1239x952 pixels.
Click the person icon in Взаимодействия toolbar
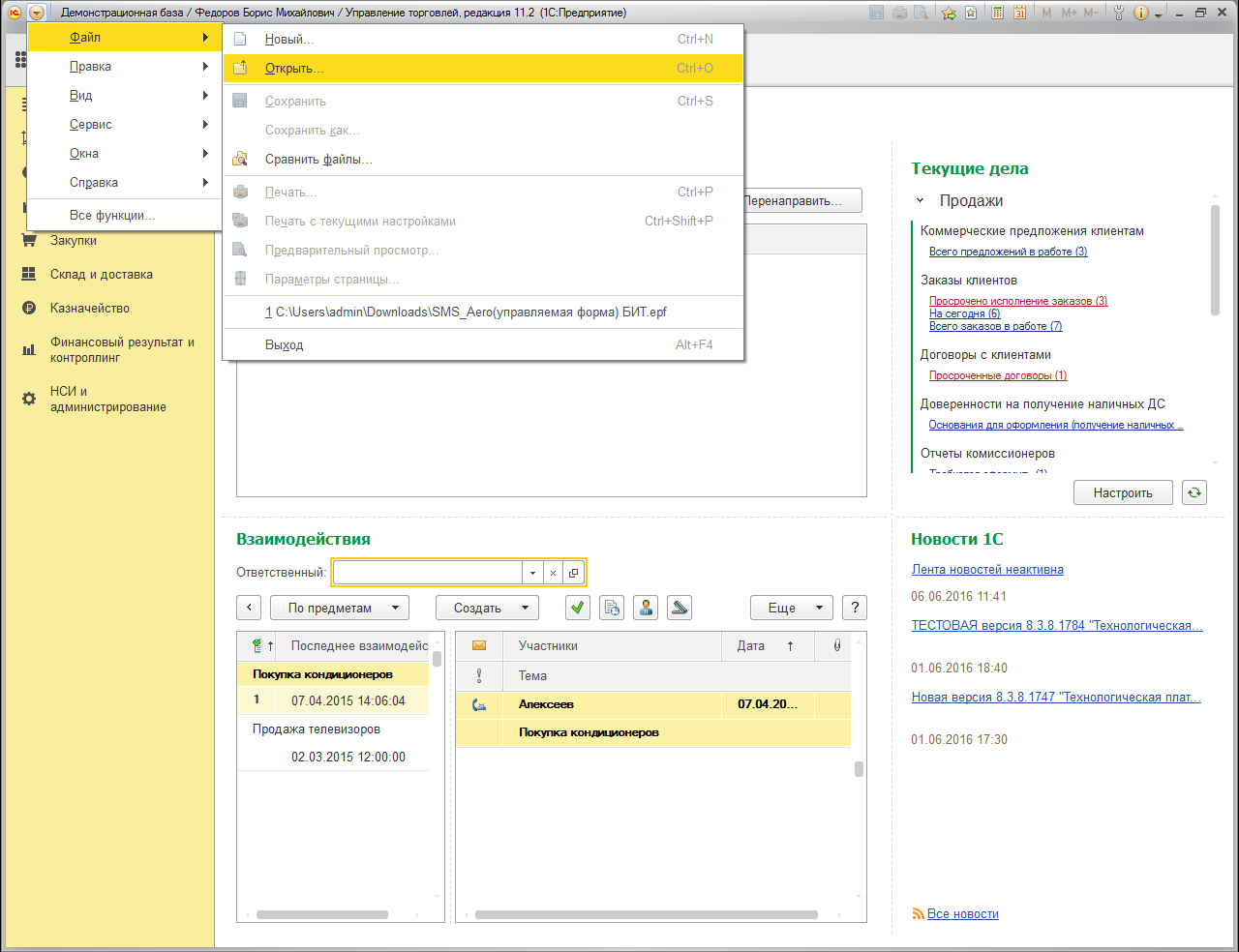pos(646,608)
